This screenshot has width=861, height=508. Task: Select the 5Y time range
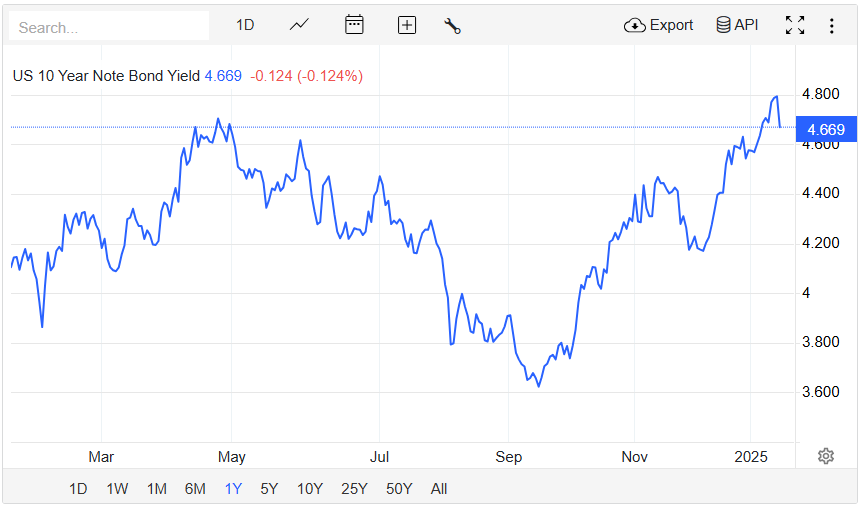click(x=269, y=489)
